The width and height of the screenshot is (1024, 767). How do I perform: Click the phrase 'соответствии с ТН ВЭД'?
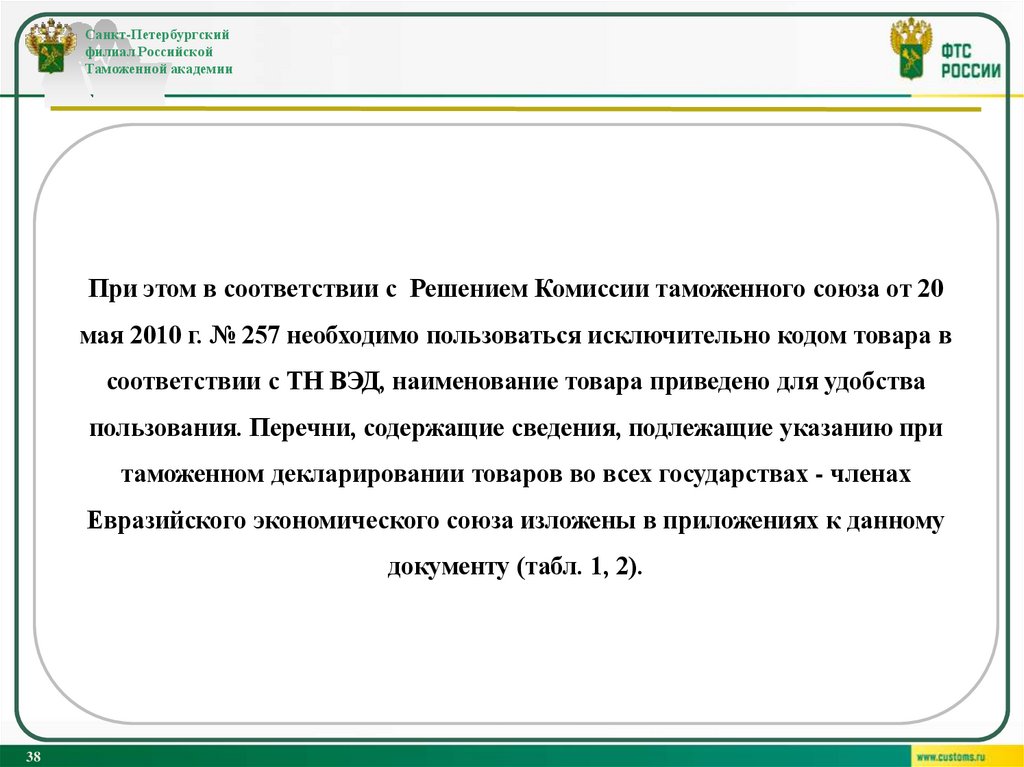point(243,382)
